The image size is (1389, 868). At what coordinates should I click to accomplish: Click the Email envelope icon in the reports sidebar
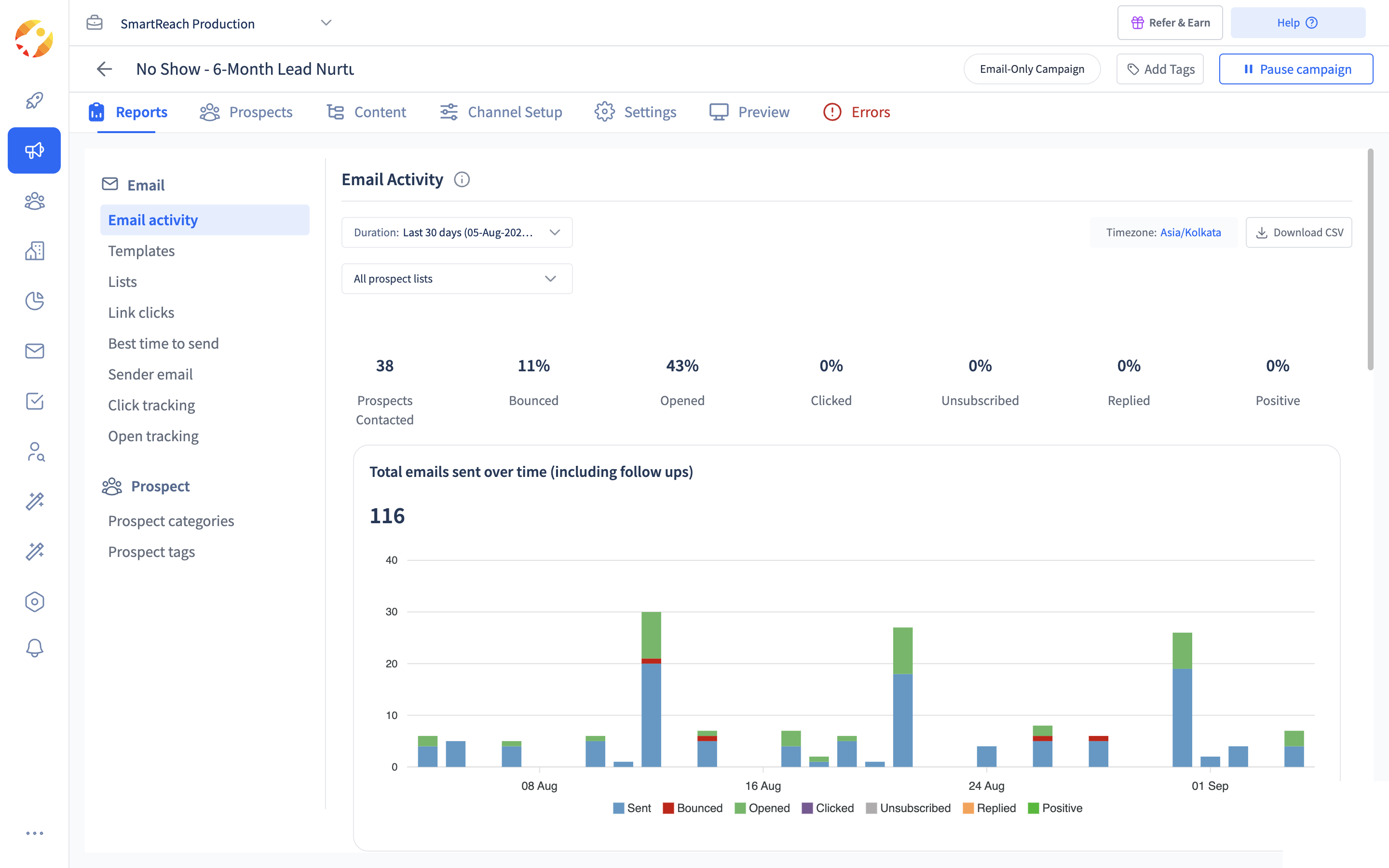tap(109, 184)
